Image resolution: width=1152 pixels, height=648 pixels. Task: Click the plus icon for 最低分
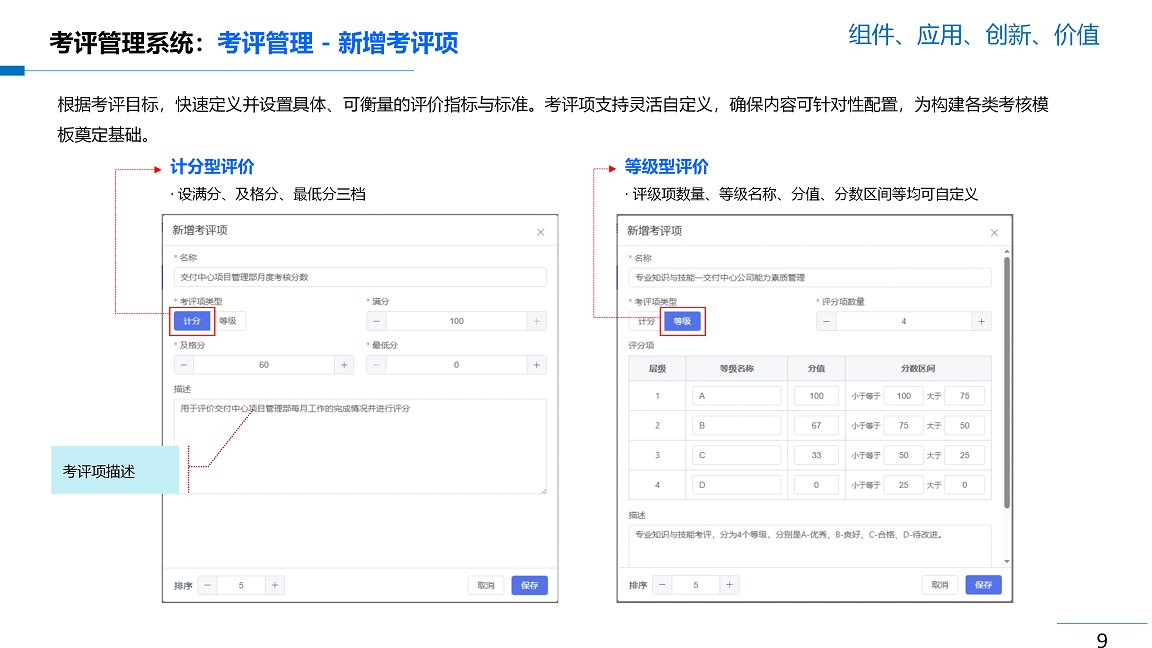pyautogui.click(x=537, y=365)
